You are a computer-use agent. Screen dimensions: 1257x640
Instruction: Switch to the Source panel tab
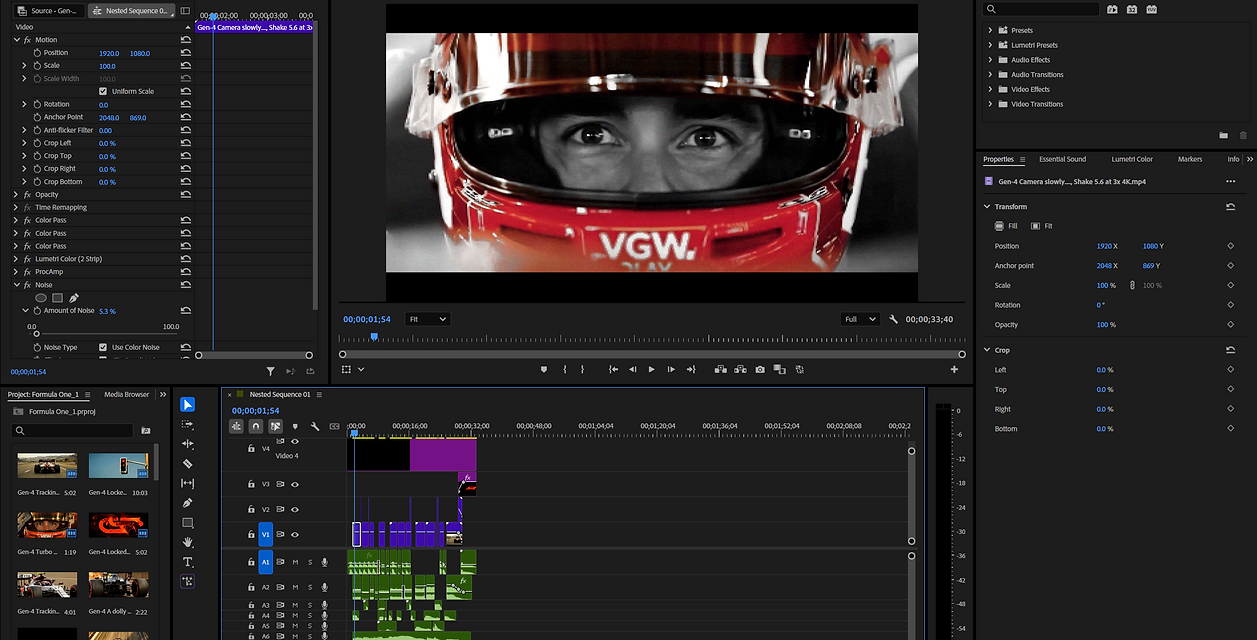click(x=50, y=11)
